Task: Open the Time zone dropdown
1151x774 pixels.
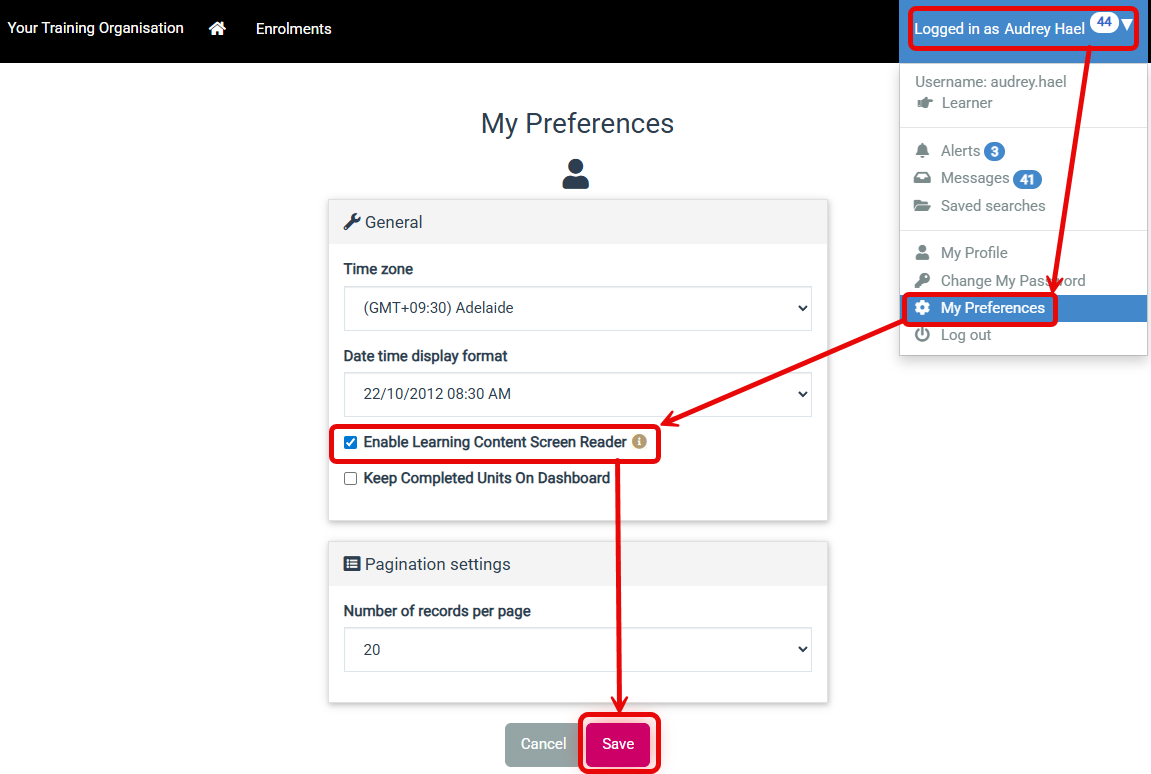Action: point(577,309)
